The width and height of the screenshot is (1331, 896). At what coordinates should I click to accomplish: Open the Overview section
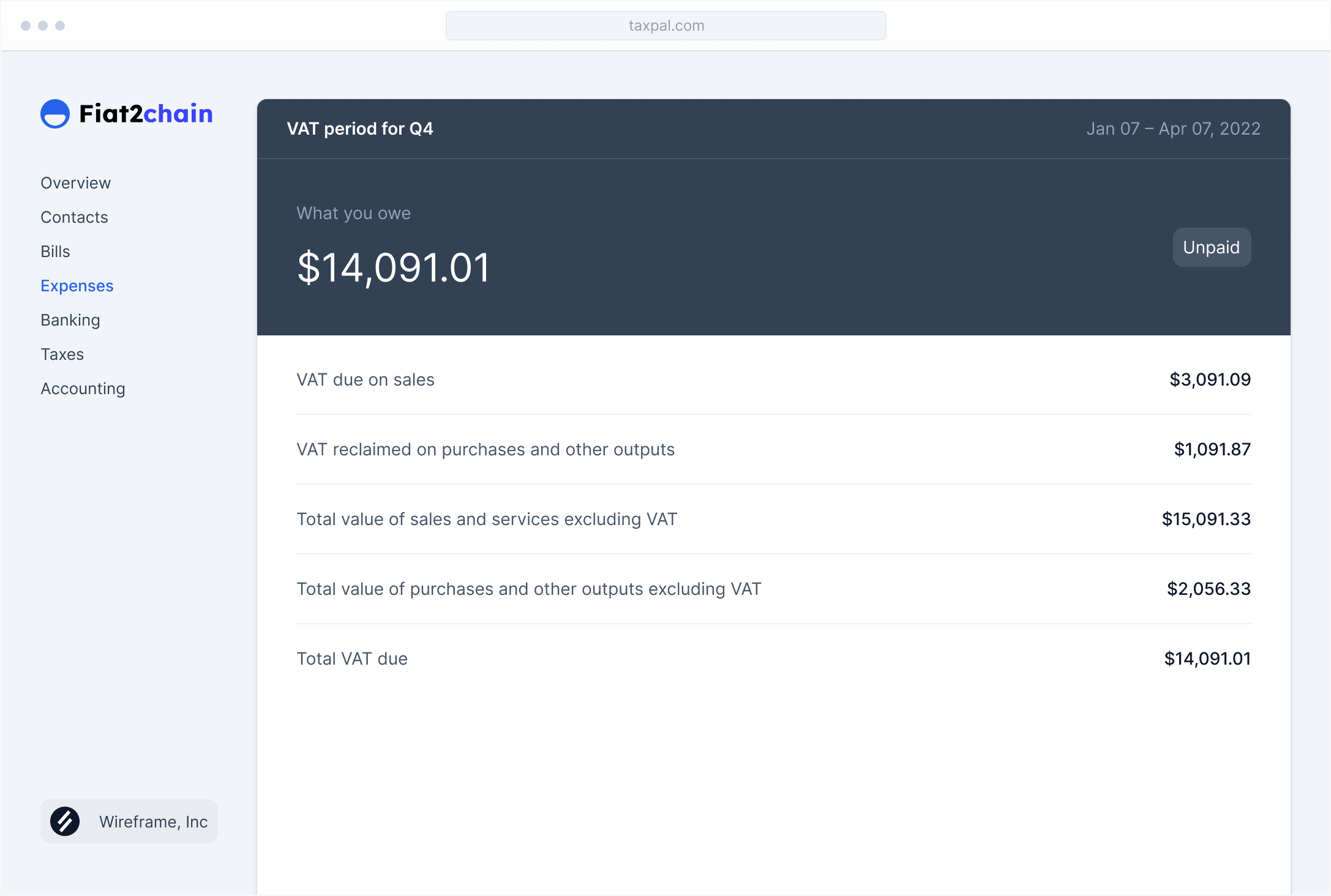75,183
